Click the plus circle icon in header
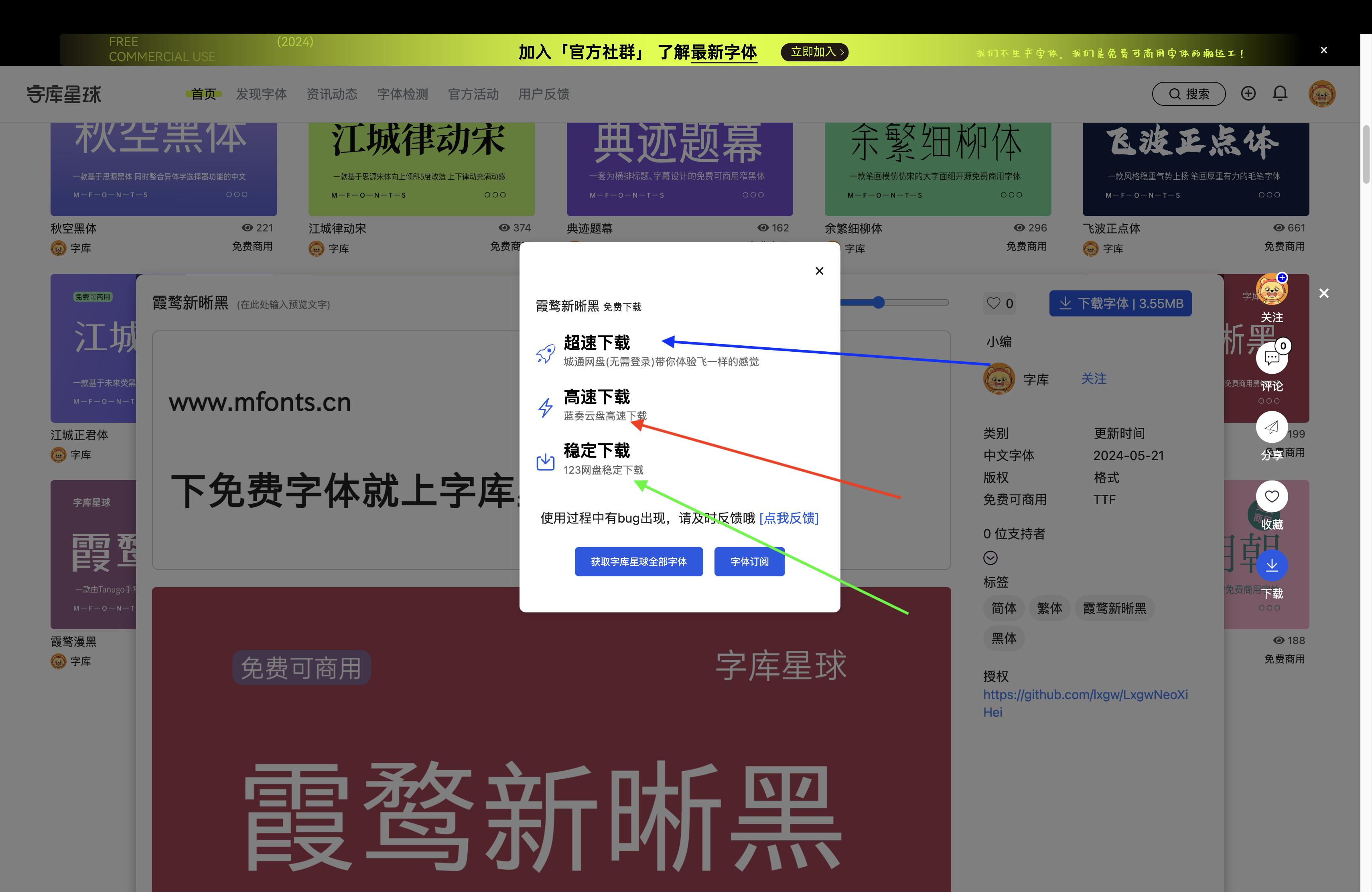Screen dimensions: 1372x892 pyautogui.click(x=1248, y=93)
